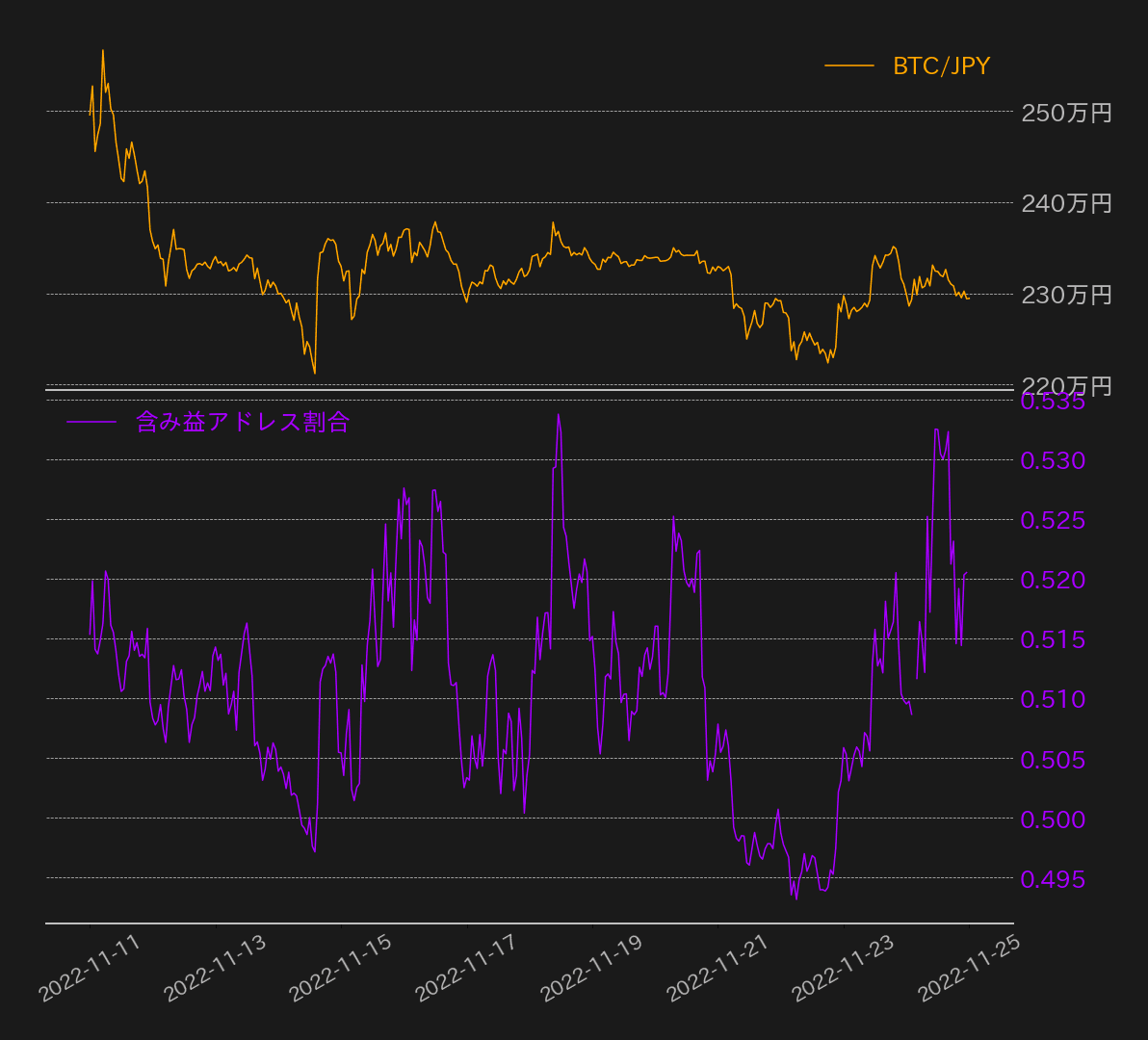Viewport: 1148px width, 1040px height.
Task: Select the 220万円 price axis label
Action: tap(1066, 385)
